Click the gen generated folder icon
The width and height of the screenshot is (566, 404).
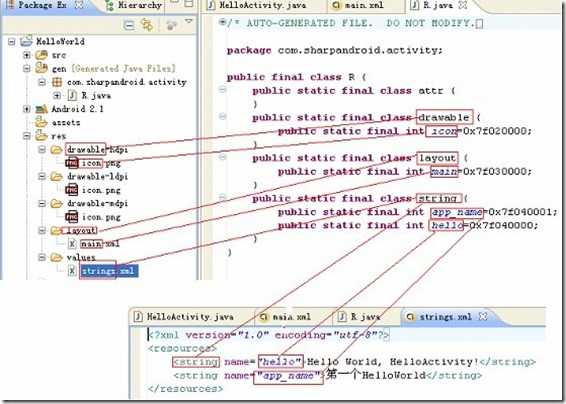[x=42, y=68]
